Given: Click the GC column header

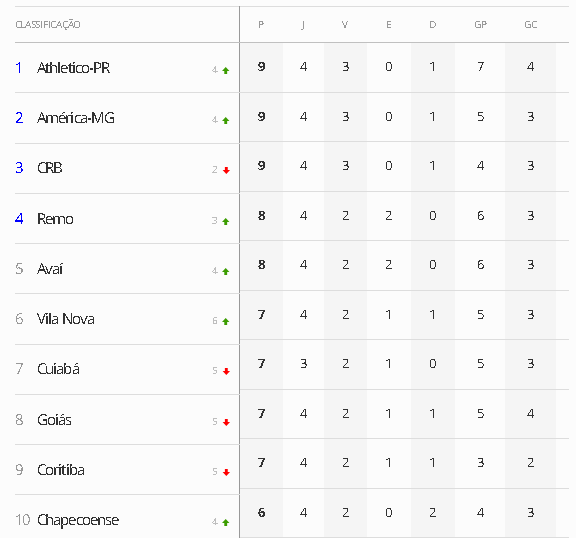Looking at the screenshot, I should tap(531, 25).
